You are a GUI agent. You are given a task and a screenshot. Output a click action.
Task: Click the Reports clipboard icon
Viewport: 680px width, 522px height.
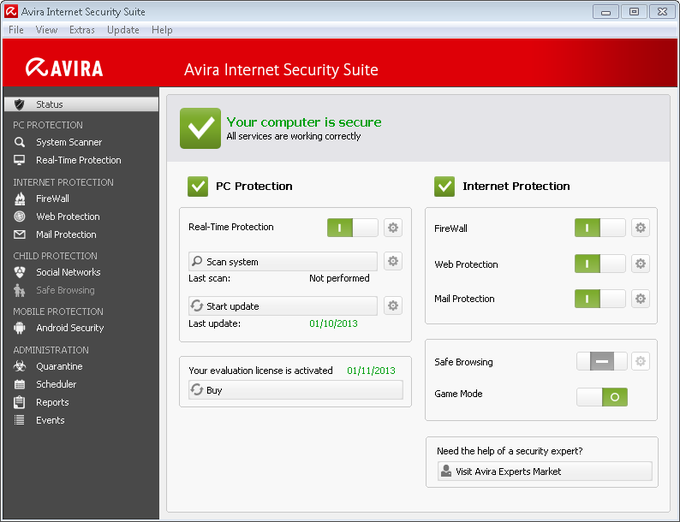tap(19, 402)
